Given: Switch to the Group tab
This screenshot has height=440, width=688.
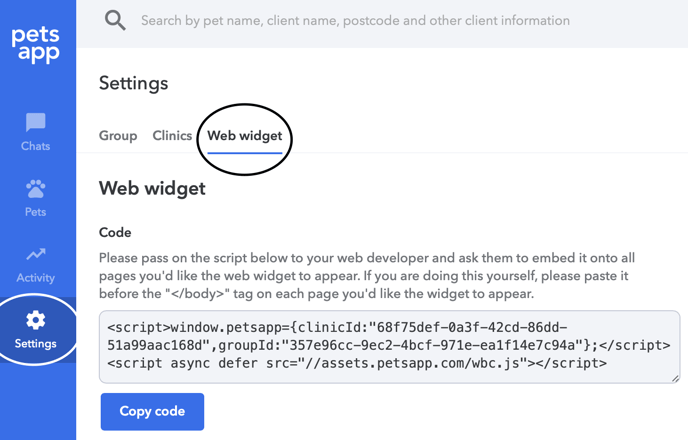Looking at the screenshot, I should (x=118, y=136).
